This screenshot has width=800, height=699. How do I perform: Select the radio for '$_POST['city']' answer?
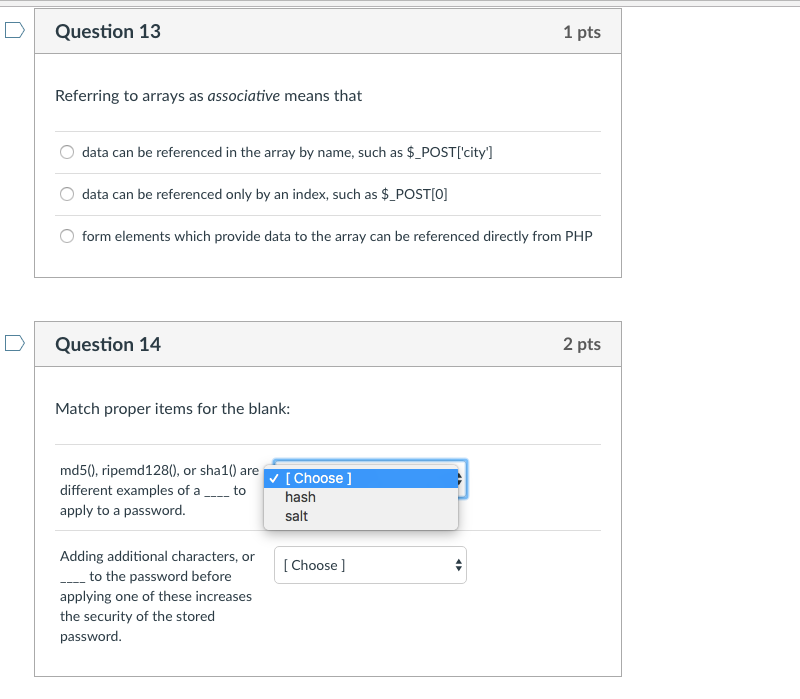66,151
